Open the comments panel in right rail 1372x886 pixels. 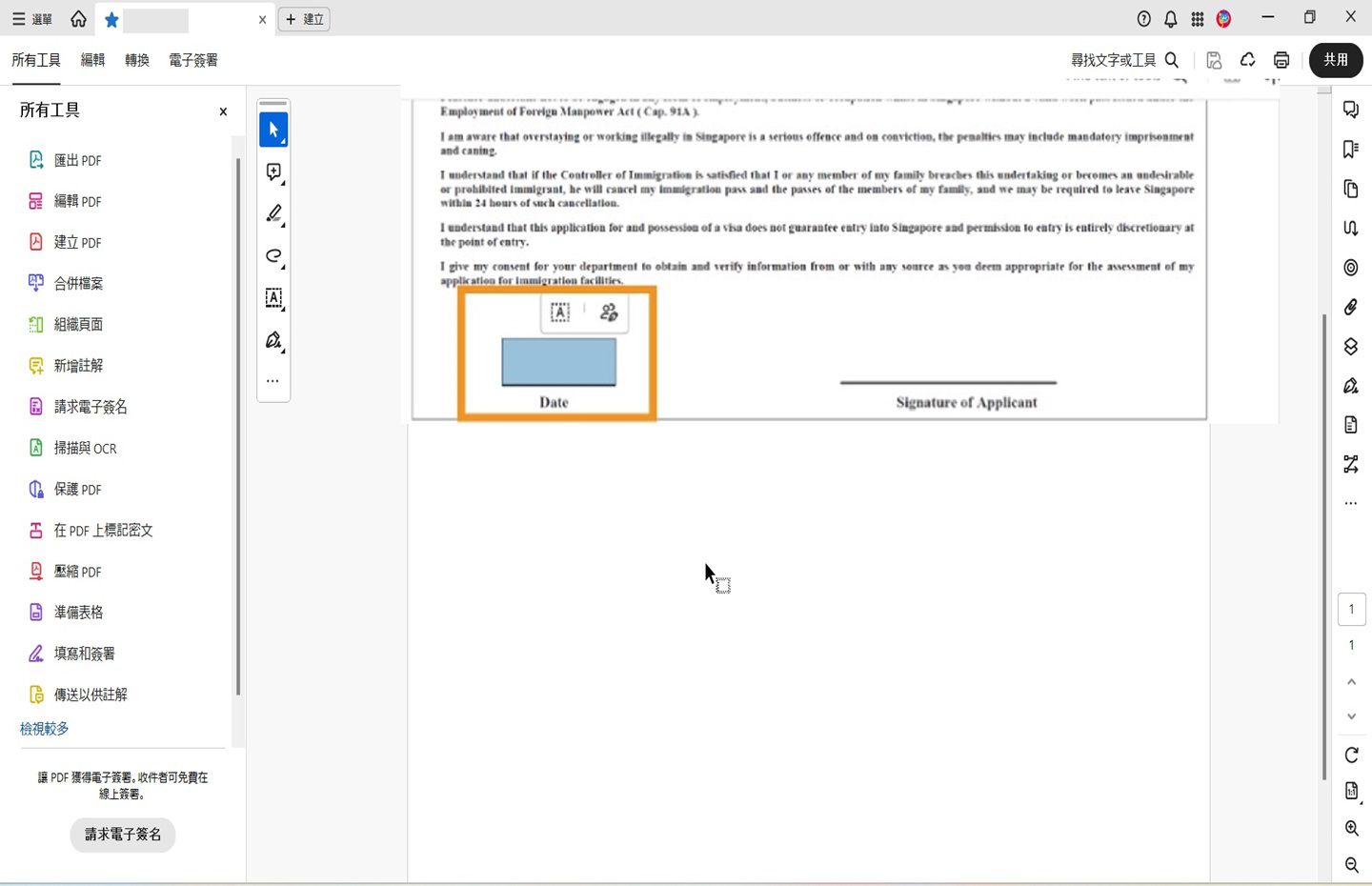click(1351, 110)
